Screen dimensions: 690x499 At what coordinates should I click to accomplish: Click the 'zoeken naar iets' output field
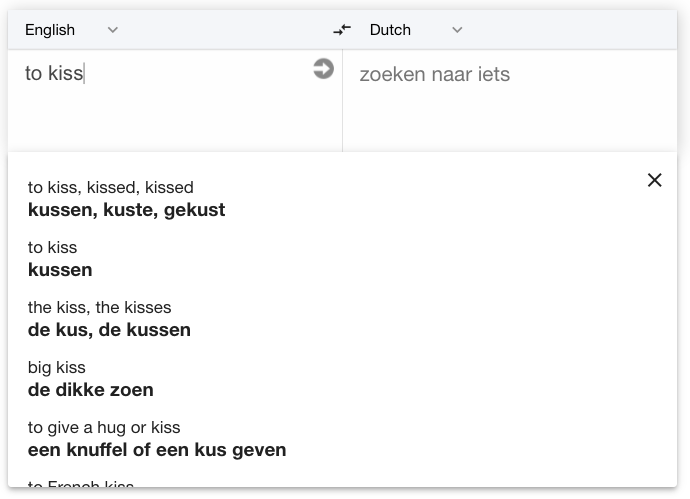tap(510, 100)
